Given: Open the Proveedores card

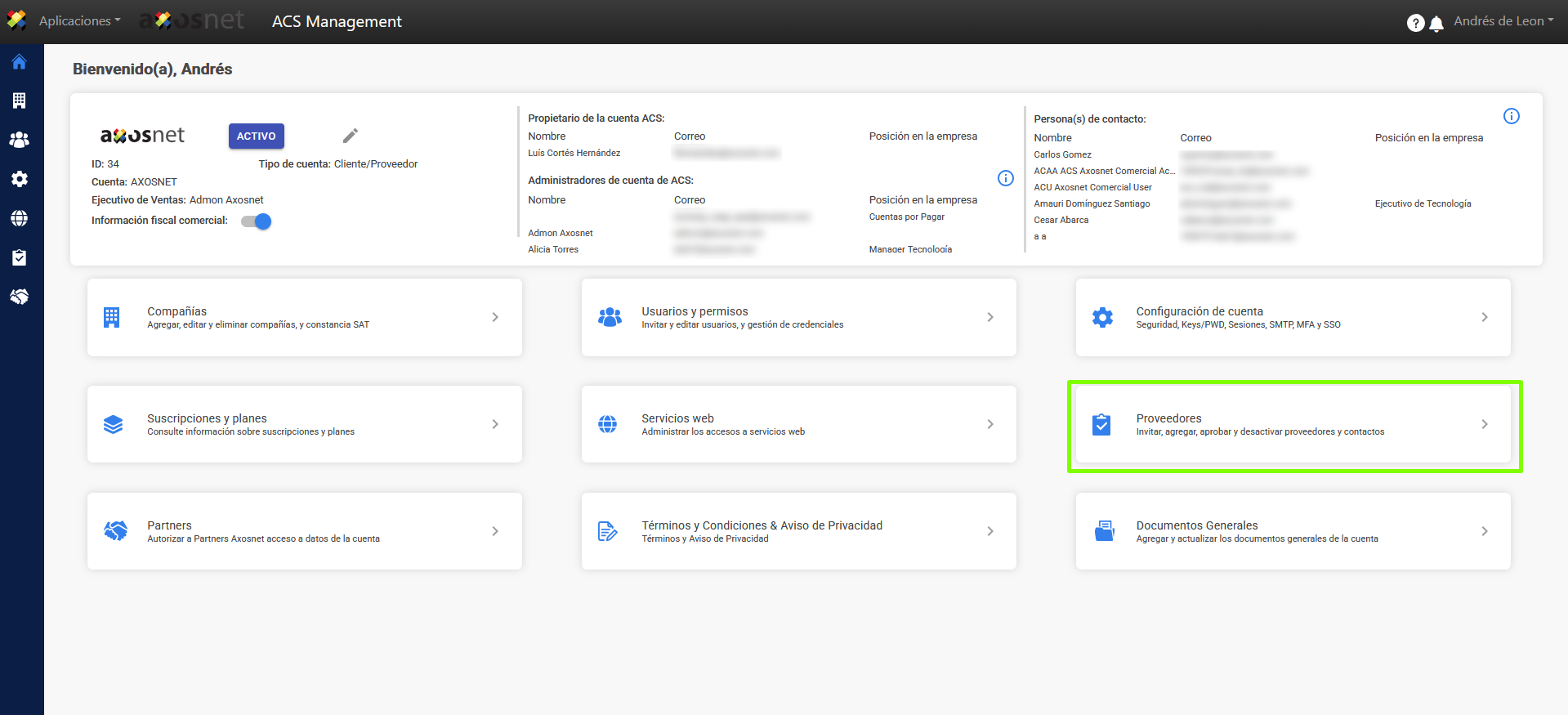Looking at the screenshot, I should click(x=1293, y=425).
